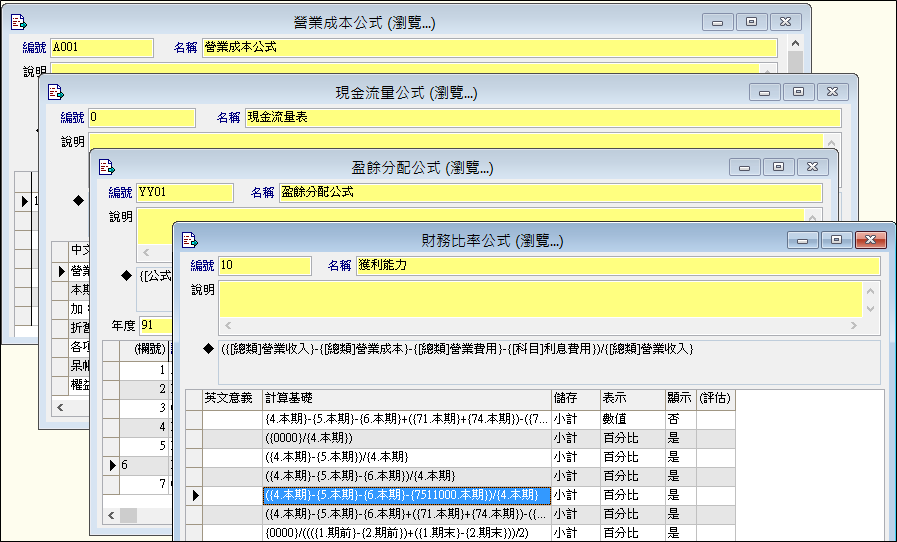Click the 營業成本公式 window title icon

(x=18, y=22)
